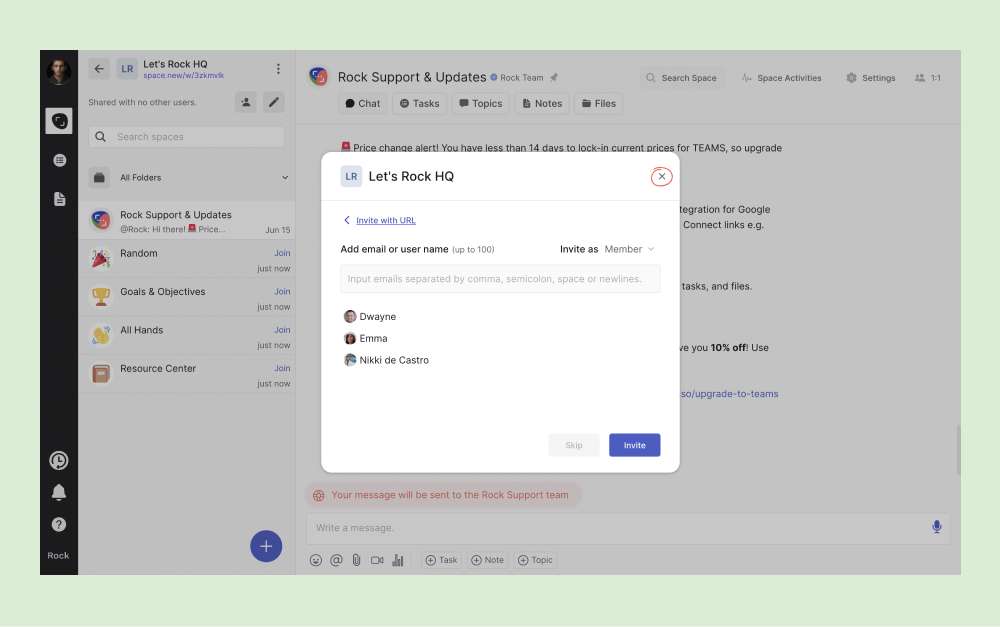
Task: Go back using the sidebar arrow
Action: tap(99, 69)
